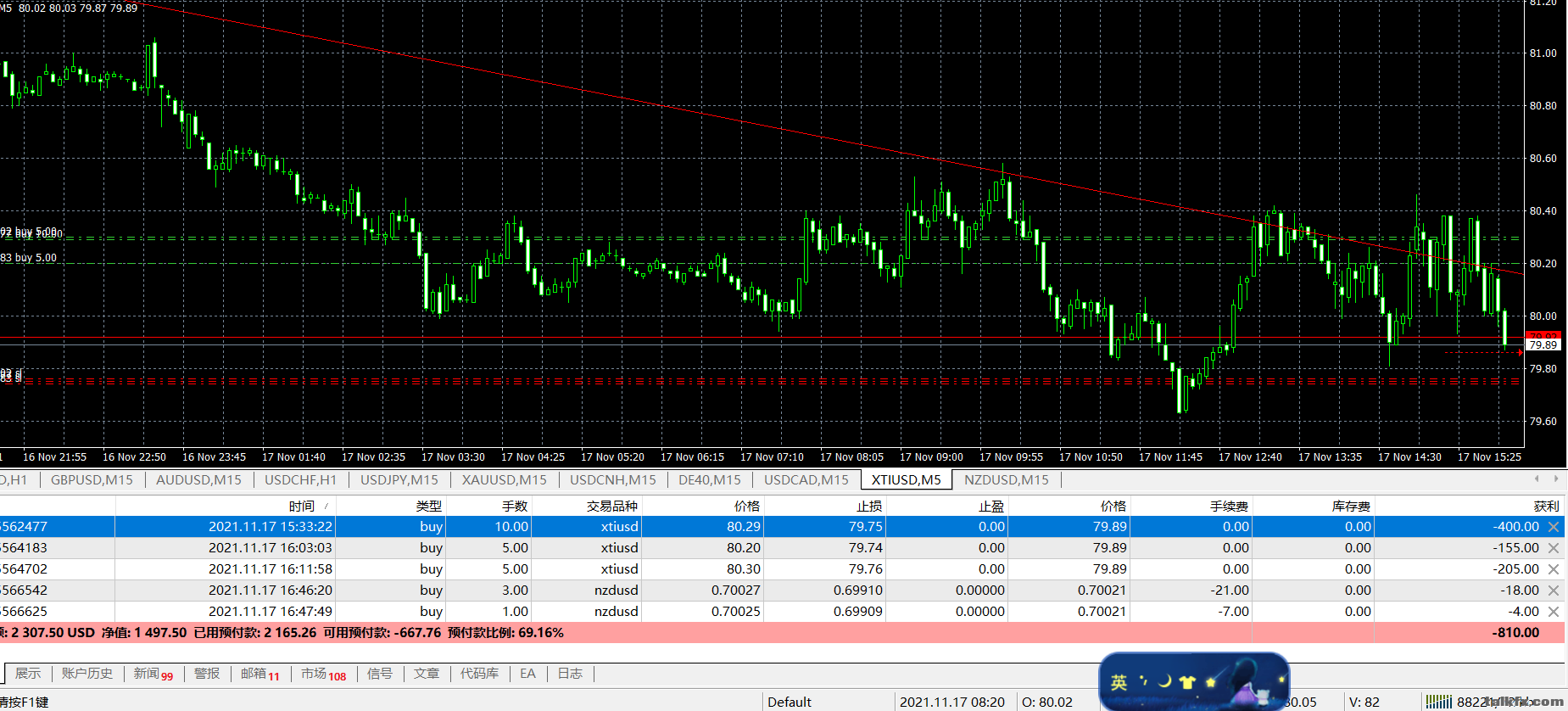Image resolution: width=1568 pixels, height=711 pixels.
Task: Click the 预付款比例: 69.16% summary text
Action: [x=505, y=633]
